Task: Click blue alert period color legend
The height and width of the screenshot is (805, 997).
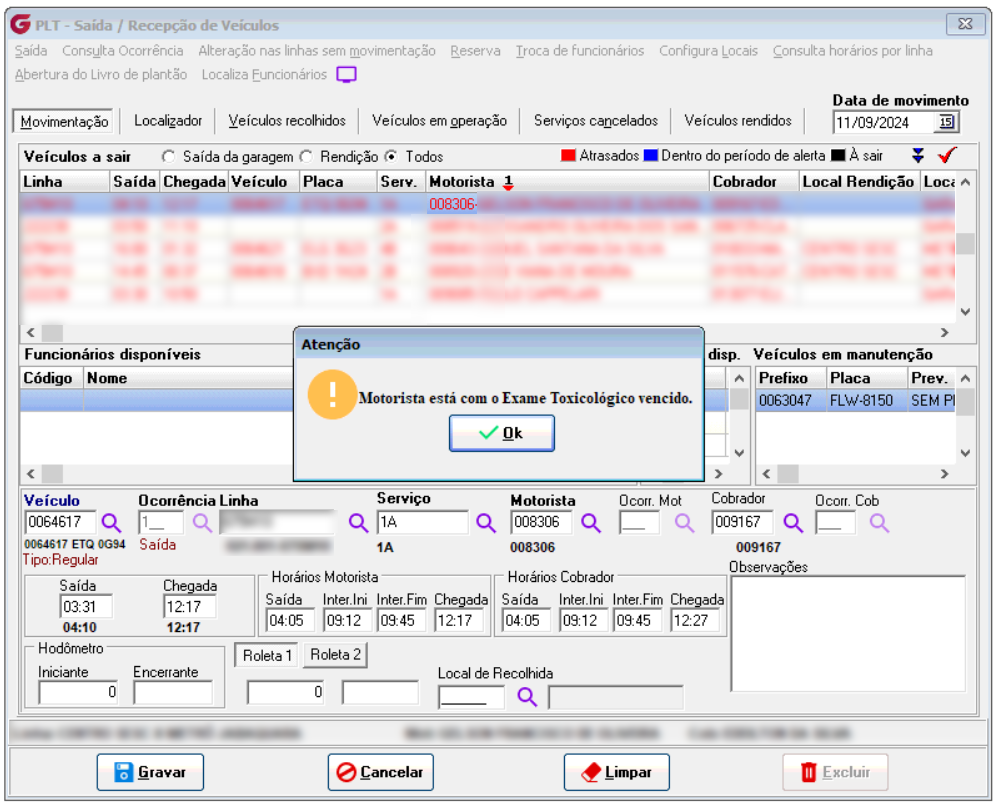Action: (x=650, y=155)
